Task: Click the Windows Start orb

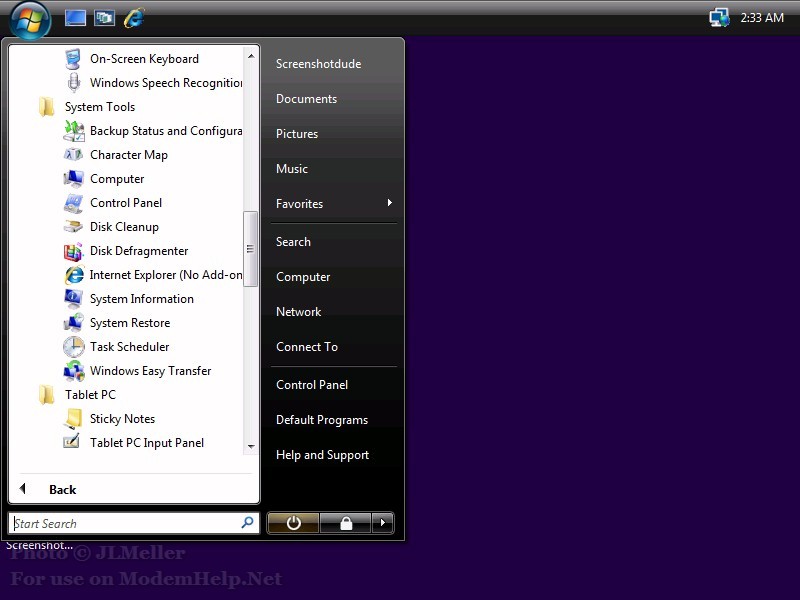Action: pyautogui.click(x=30, y=20)
